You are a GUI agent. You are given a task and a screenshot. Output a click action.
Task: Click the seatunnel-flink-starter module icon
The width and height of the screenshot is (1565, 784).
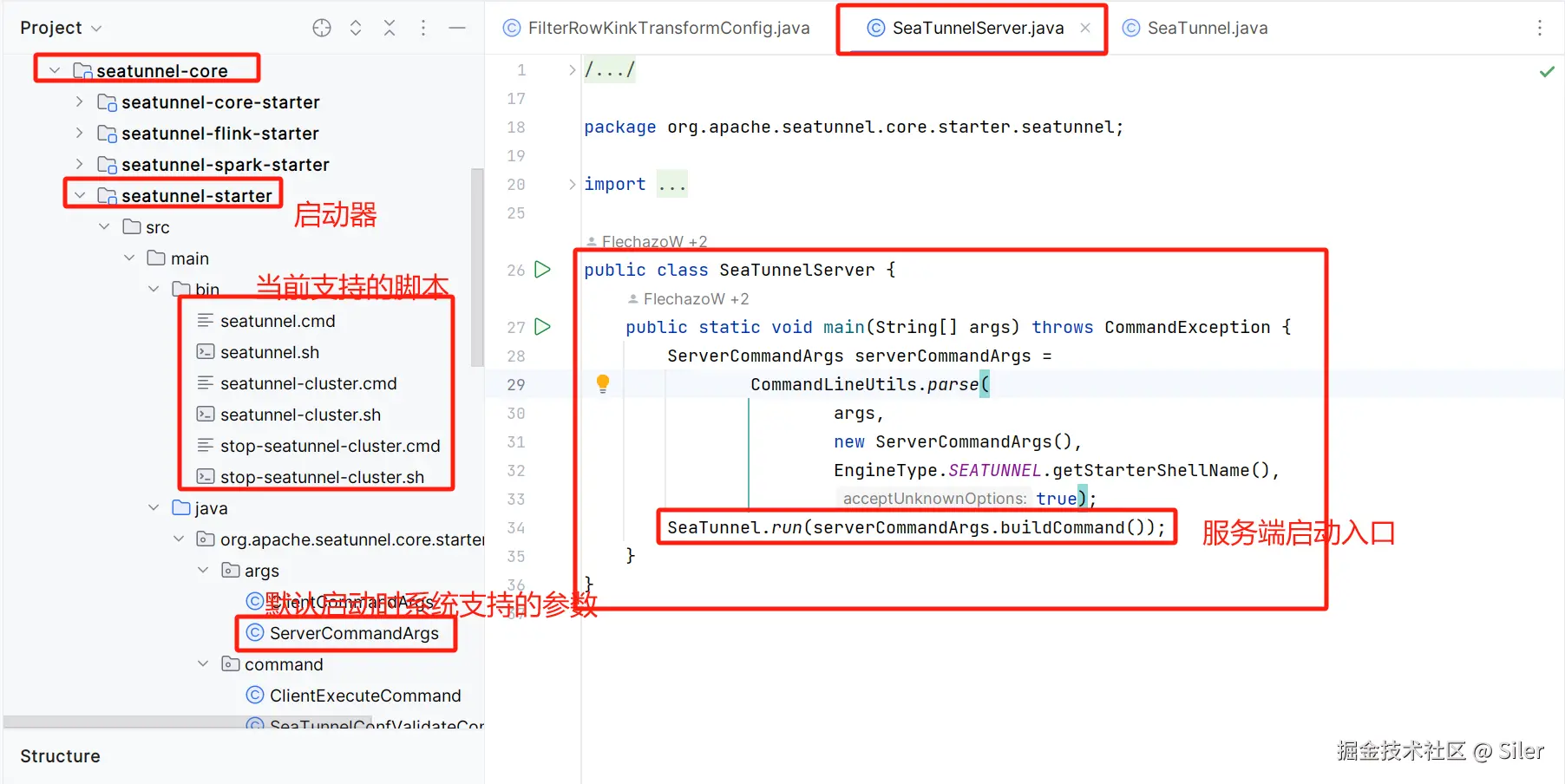coord(108,134)
